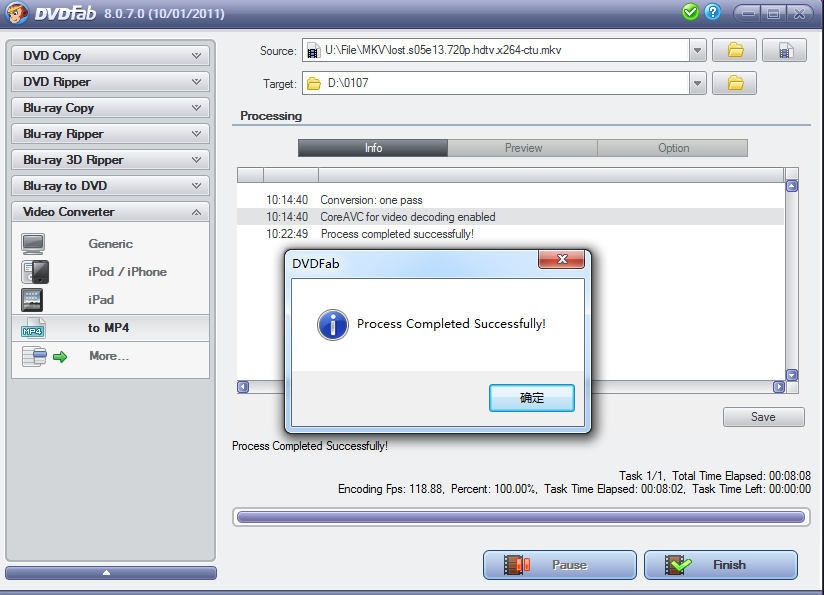Expand the DVD Copy section
The width and height of the screenshot is (824, 595).
[x=110, y=56]
